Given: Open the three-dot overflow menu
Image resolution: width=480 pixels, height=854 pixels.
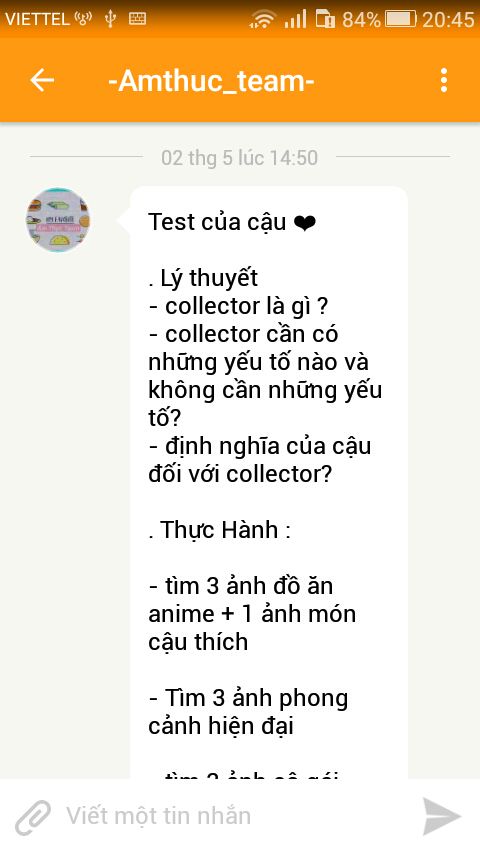Looking at the screenshot, I should [444, 81].
